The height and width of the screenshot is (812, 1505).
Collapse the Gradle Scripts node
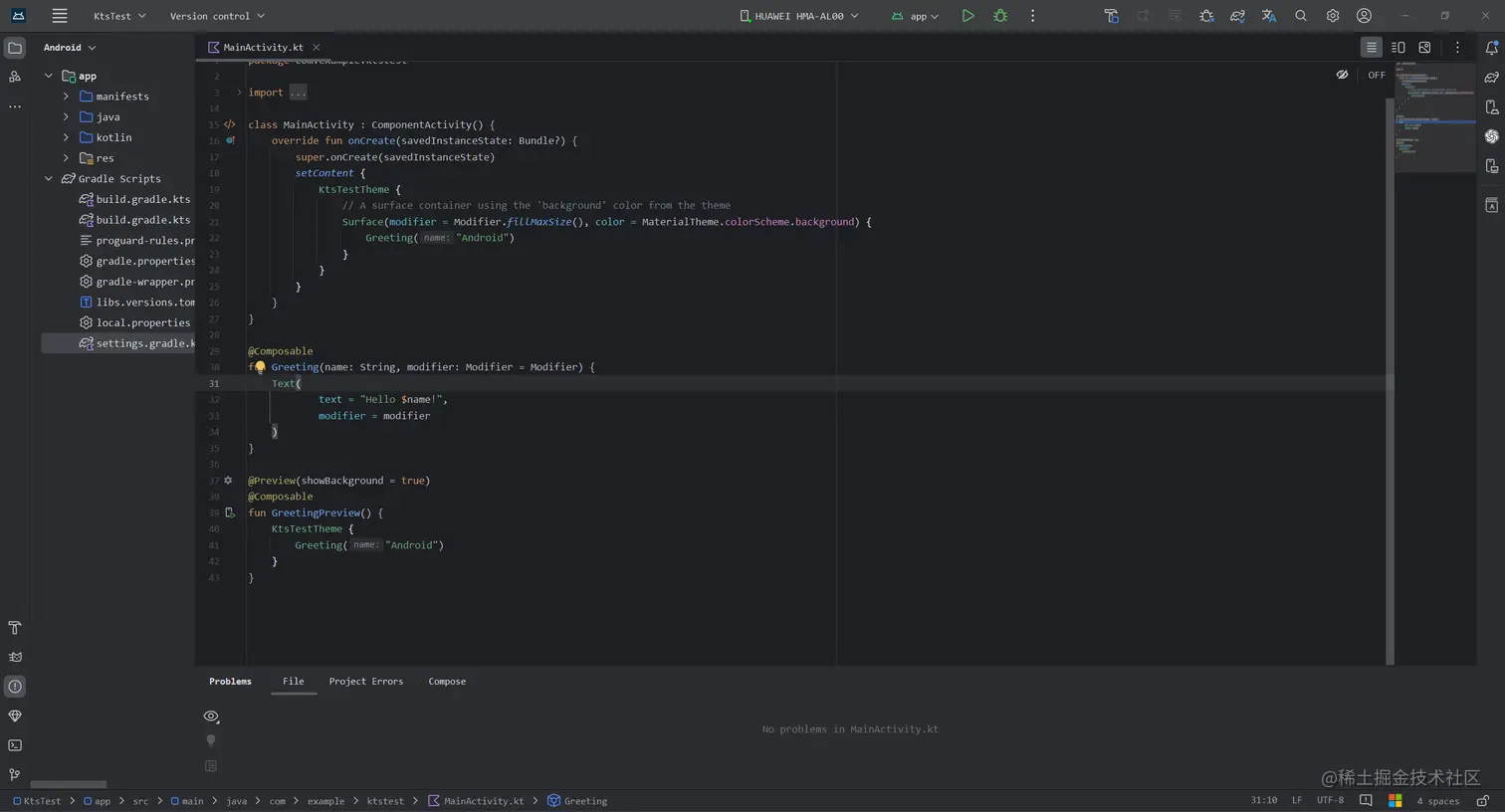pyautogui.click(x=48, y=179)
